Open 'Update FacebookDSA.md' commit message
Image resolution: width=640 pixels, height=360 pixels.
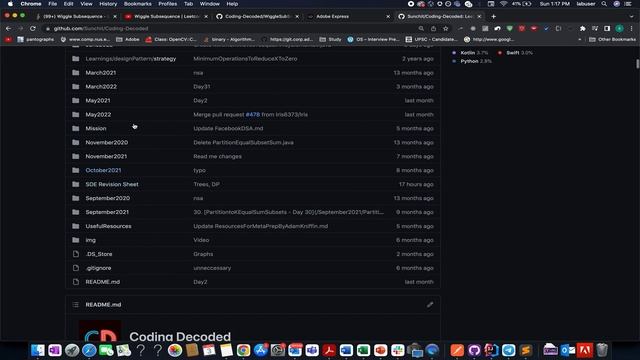coord(228,128)
